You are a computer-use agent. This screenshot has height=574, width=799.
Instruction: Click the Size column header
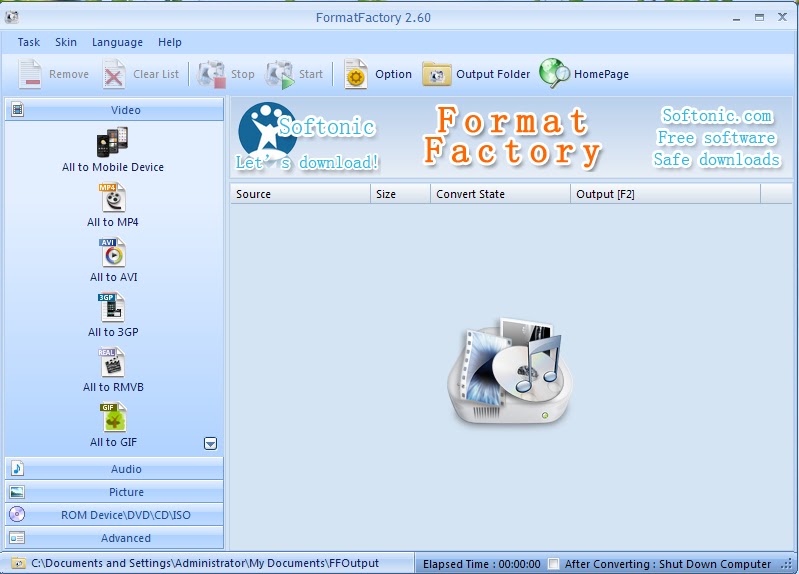click(x=401, y=194)
